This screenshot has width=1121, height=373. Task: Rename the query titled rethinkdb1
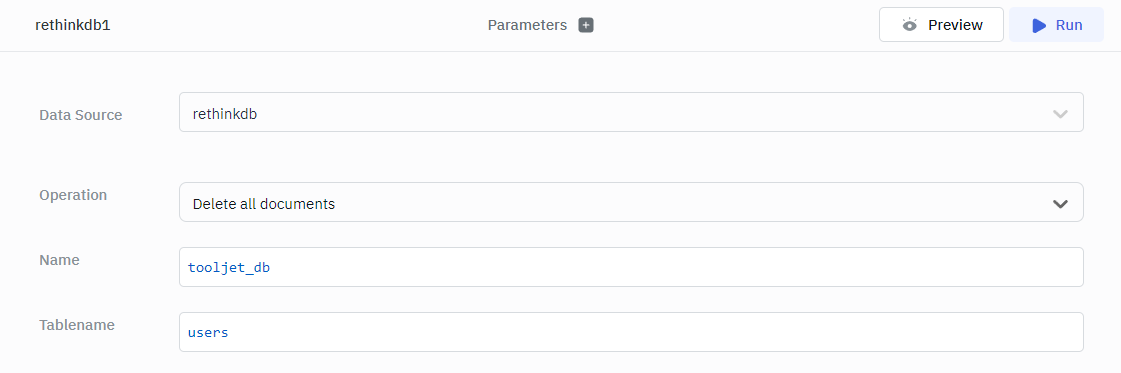(x=73, y=25)
